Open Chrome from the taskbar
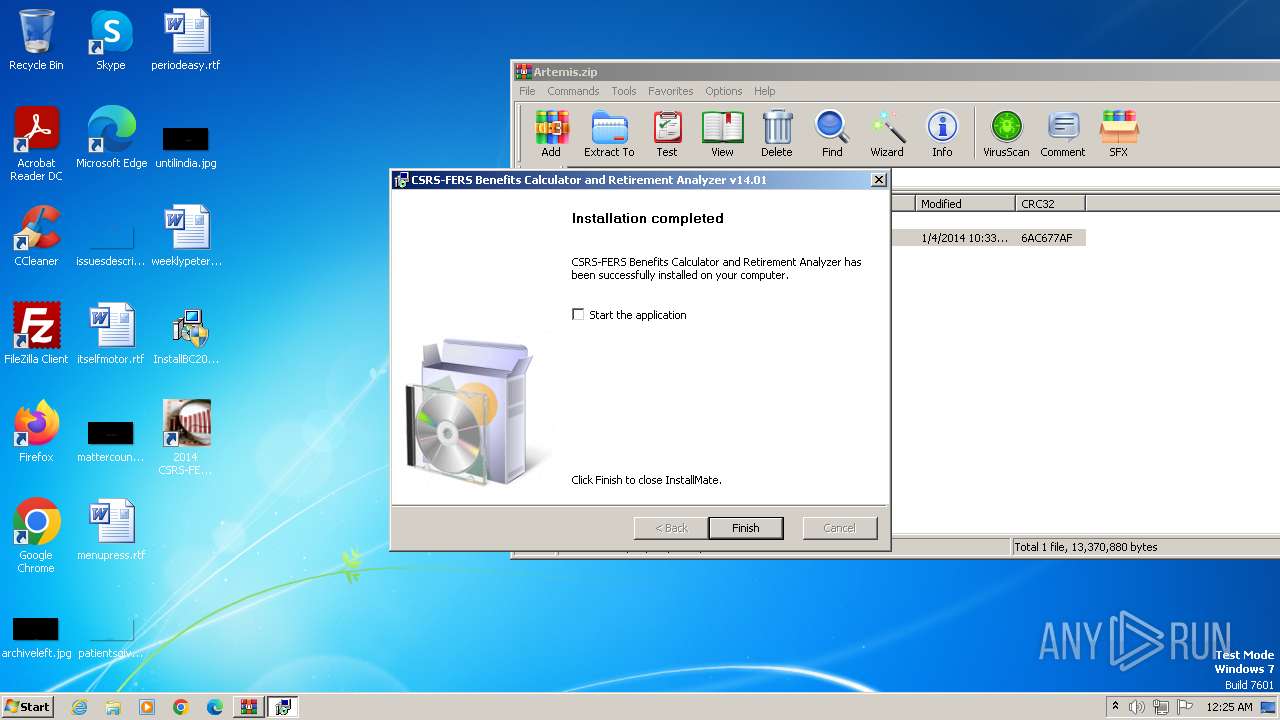 coord(181,707)
